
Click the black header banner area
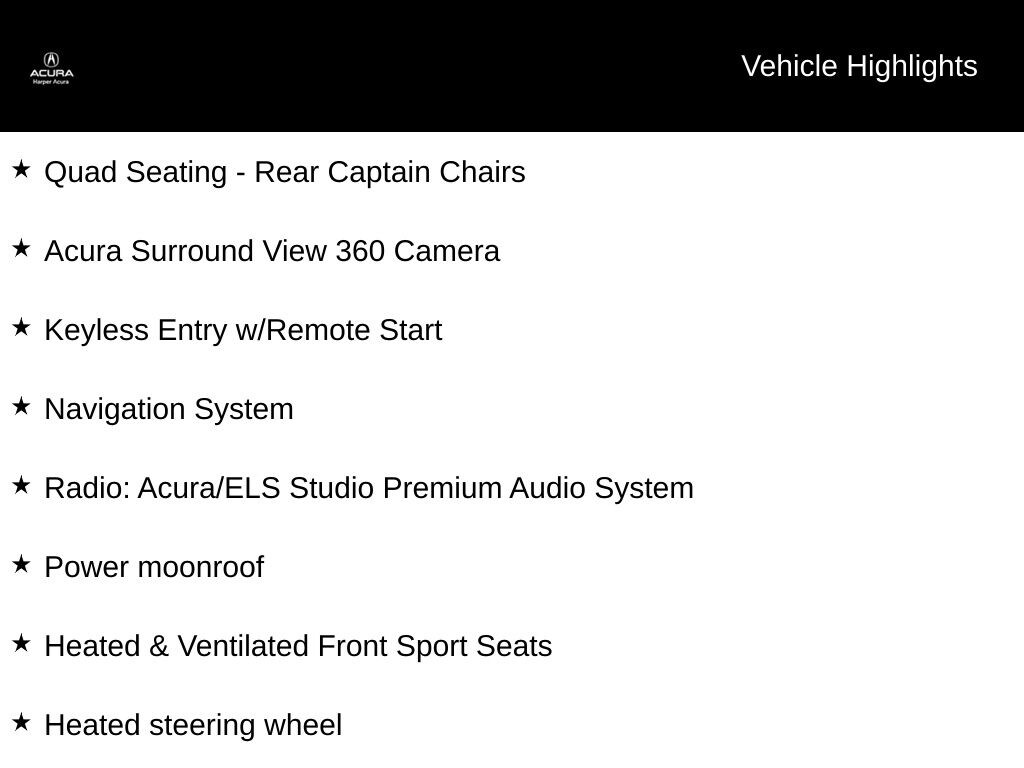512,65
